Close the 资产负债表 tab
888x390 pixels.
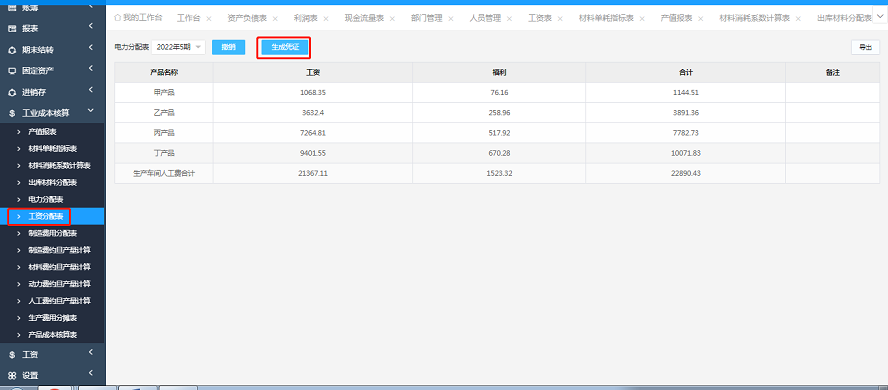click(275, 19)
